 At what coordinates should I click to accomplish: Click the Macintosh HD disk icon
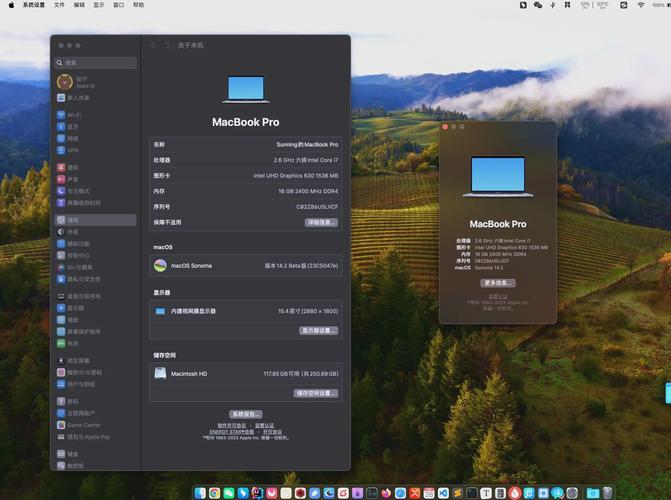pyautogui.click(x=160, y=373)
